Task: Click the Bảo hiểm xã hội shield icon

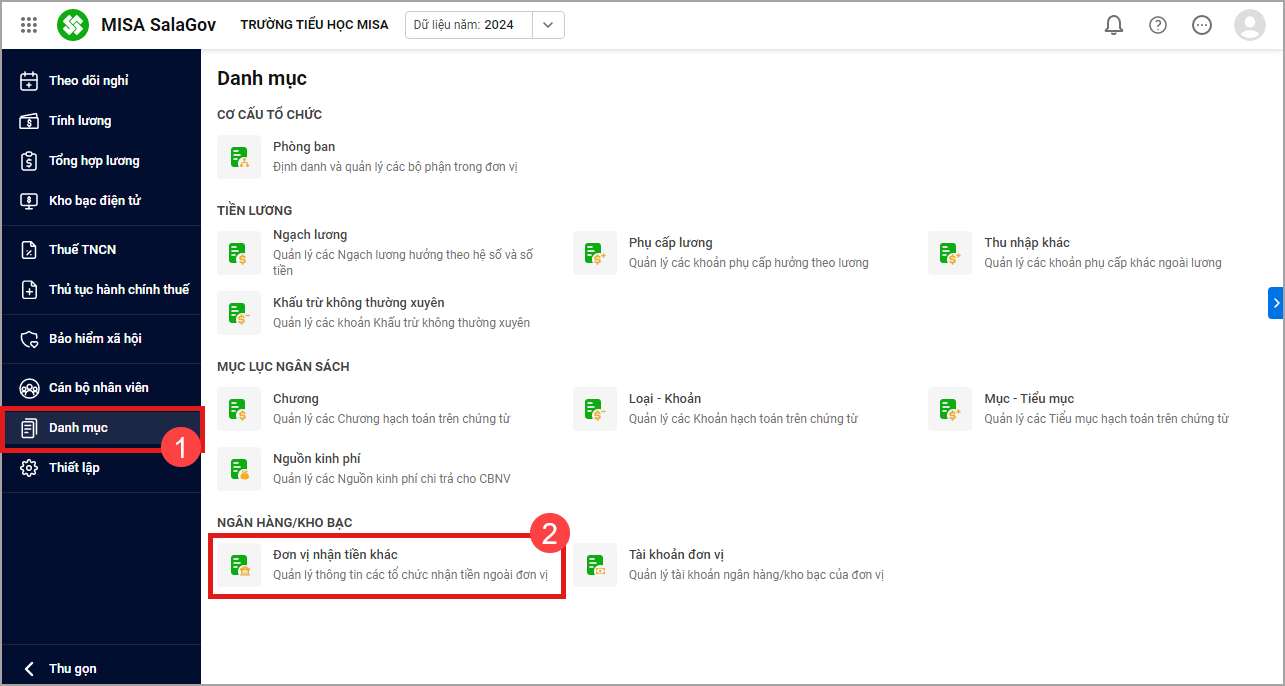Action: pyautogui.click(x=30, y=339)
